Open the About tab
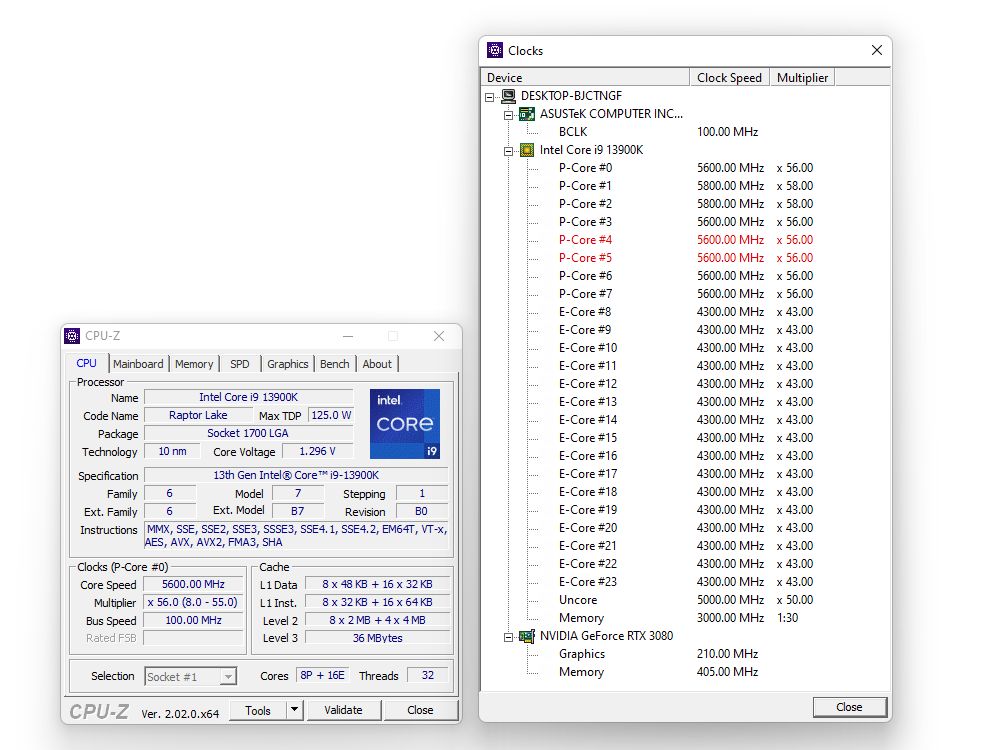 tap(377, 364)
